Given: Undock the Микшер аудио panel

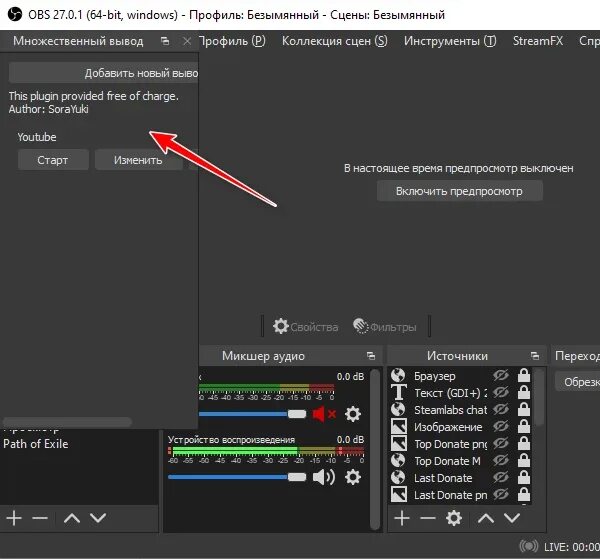Looking at the screenshot, I should tap(371, 356).
